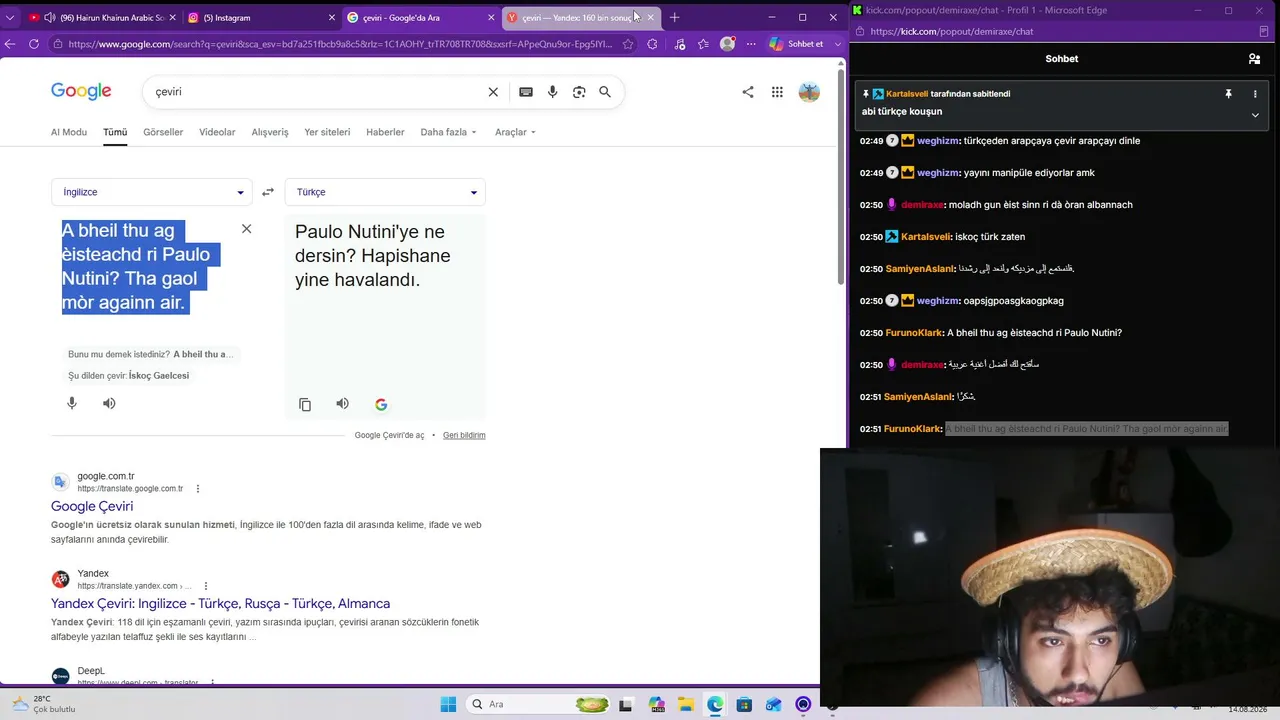Open Edge settings and more menu
This screenshot has width=1280, height=720.
click(x=751, y=44)
